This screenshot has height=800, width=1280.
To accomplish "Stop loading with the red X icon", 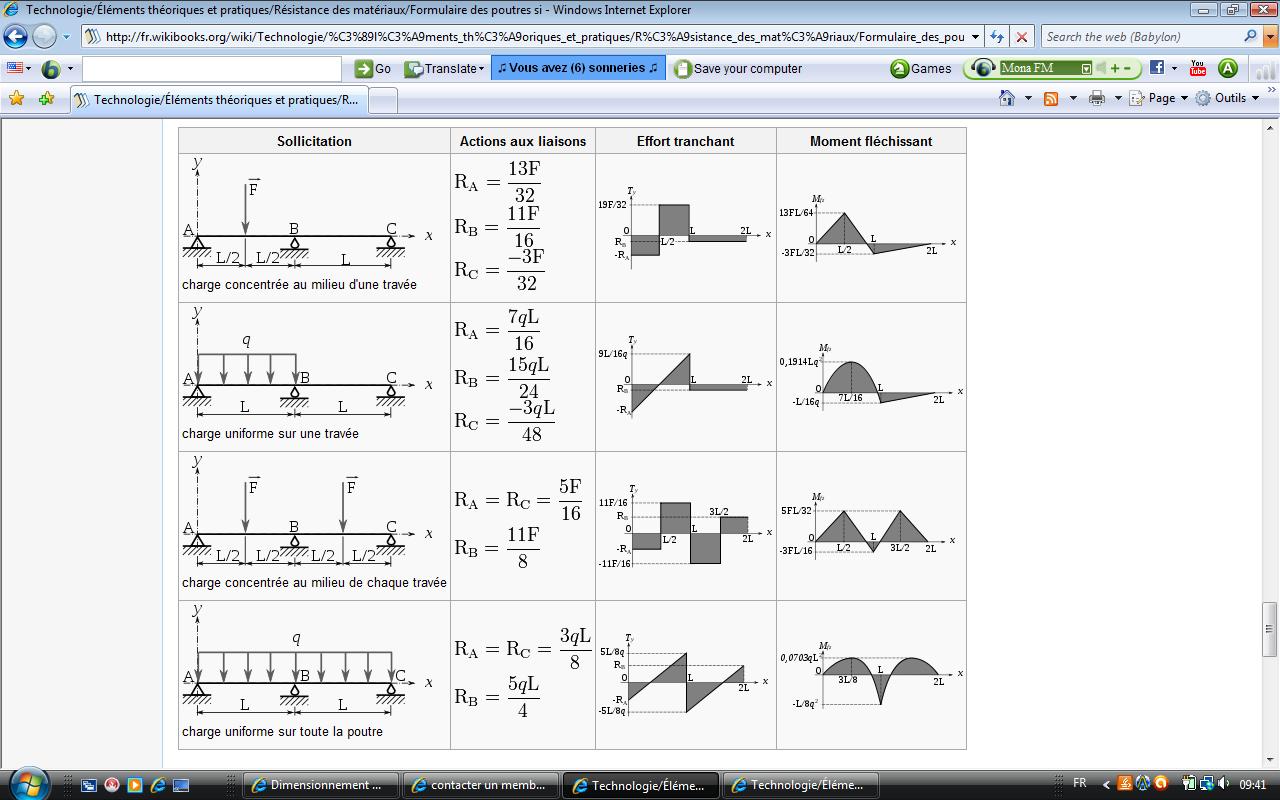I will point(1021,37).
